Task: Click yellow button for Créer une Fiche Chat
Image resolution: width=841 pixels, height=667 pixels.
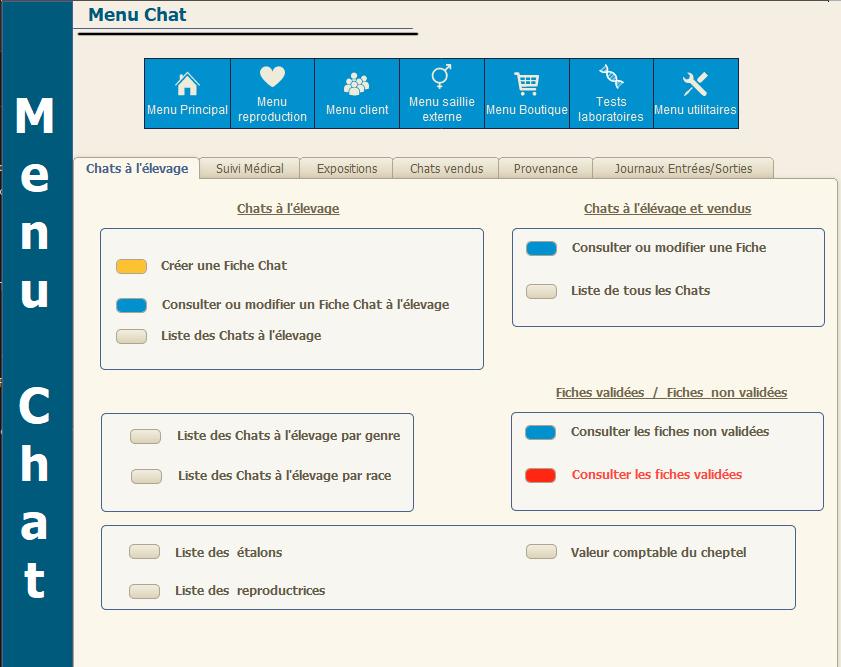Action: pos(131,266)
